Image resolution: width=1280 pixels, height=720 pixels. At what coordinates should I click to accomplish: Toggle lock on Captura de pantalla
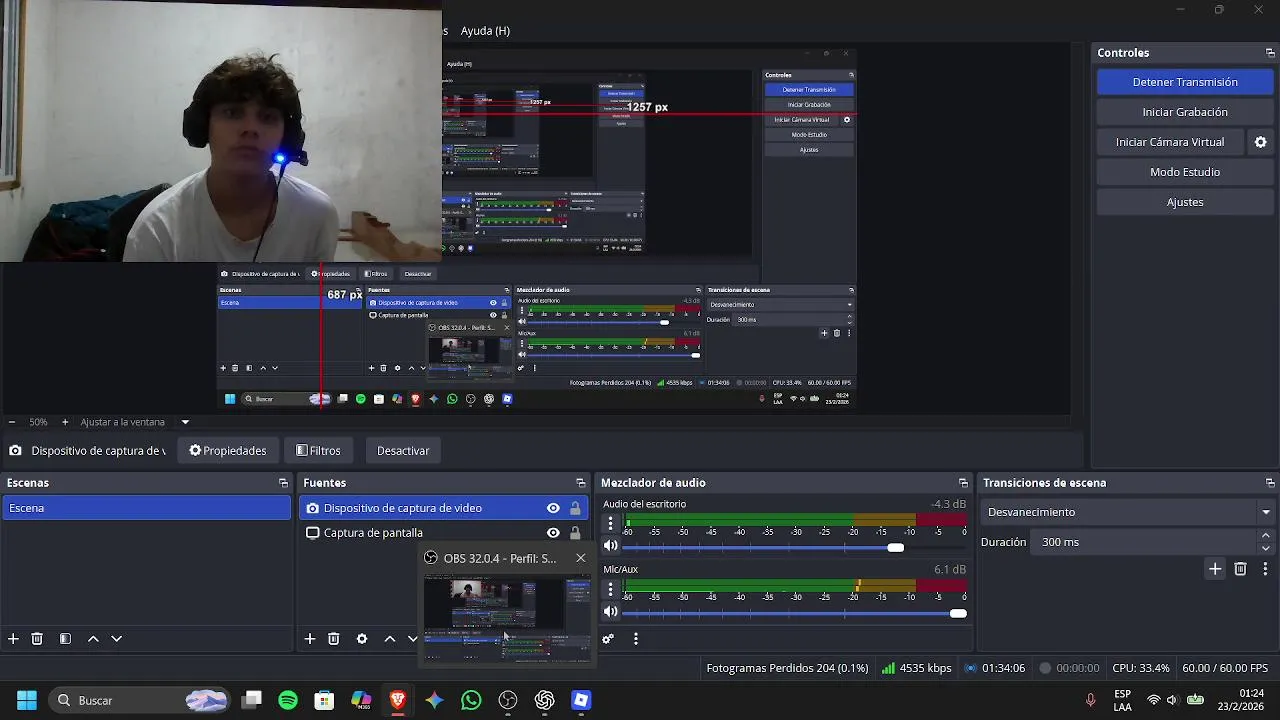point(575,533)
